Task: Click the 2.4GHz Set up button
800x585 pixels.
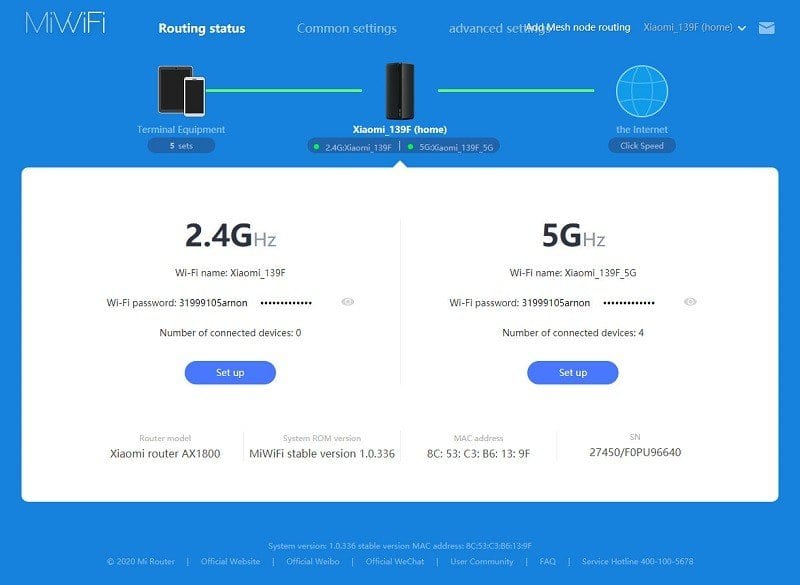Action: [x=229, y=372]
